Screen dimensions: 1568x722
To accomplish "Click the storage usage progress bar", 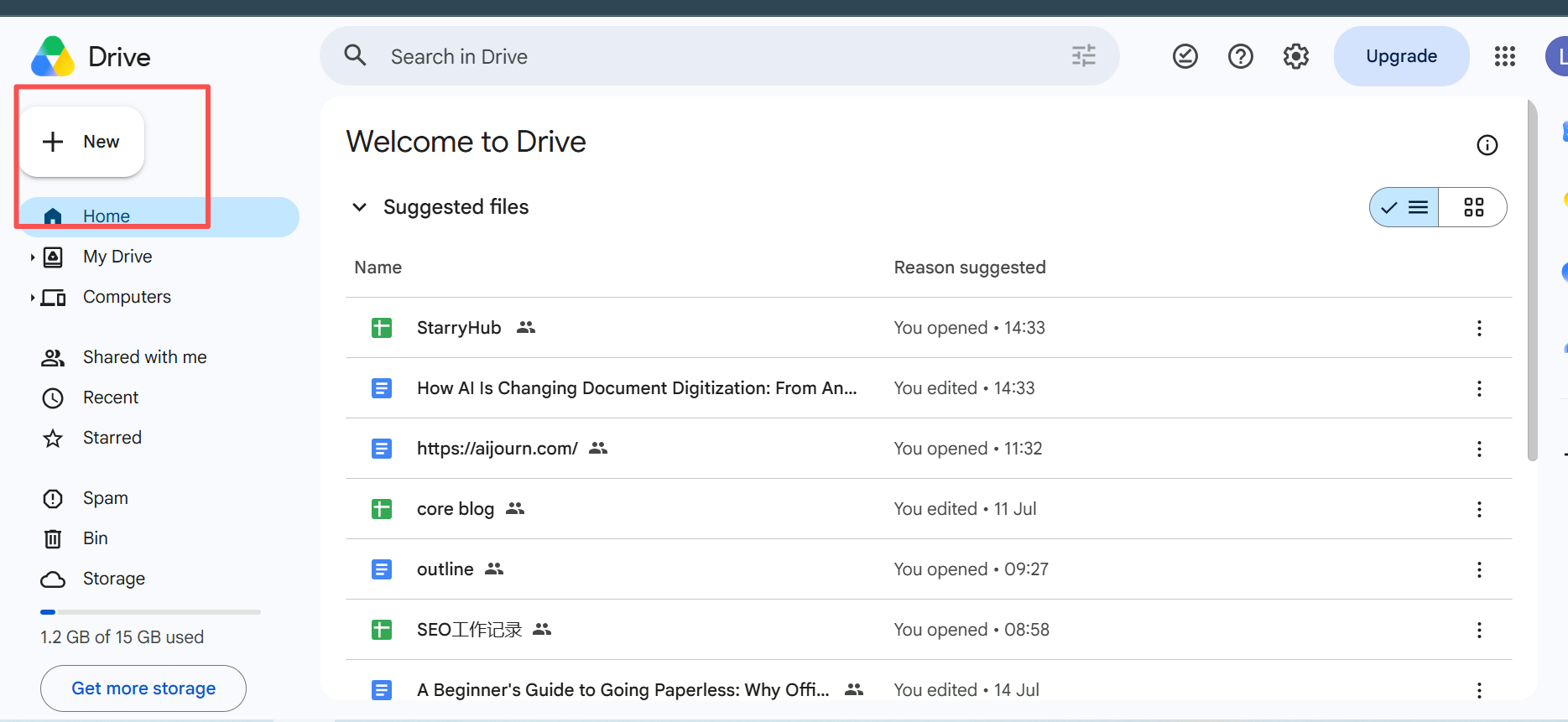I will coord(150,612).
